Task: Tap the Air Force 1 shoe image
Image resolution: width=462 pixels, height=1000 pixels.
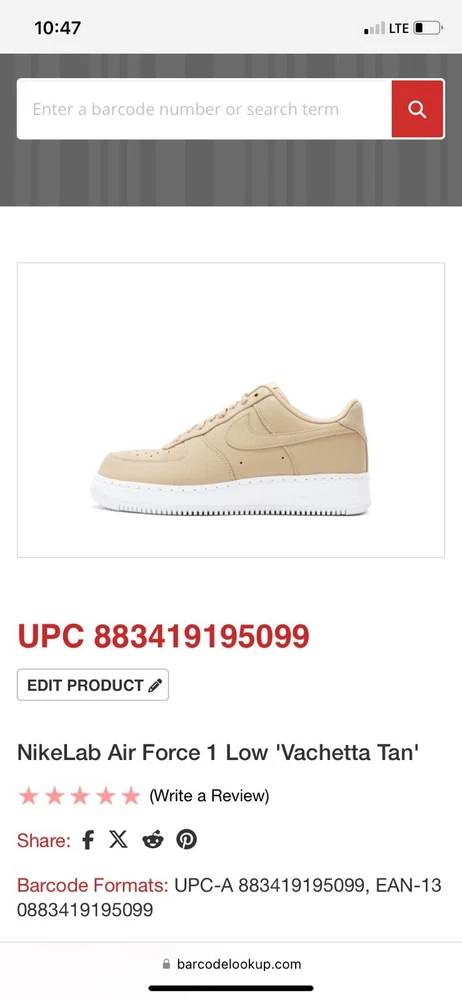Action: tap(231, 449)
